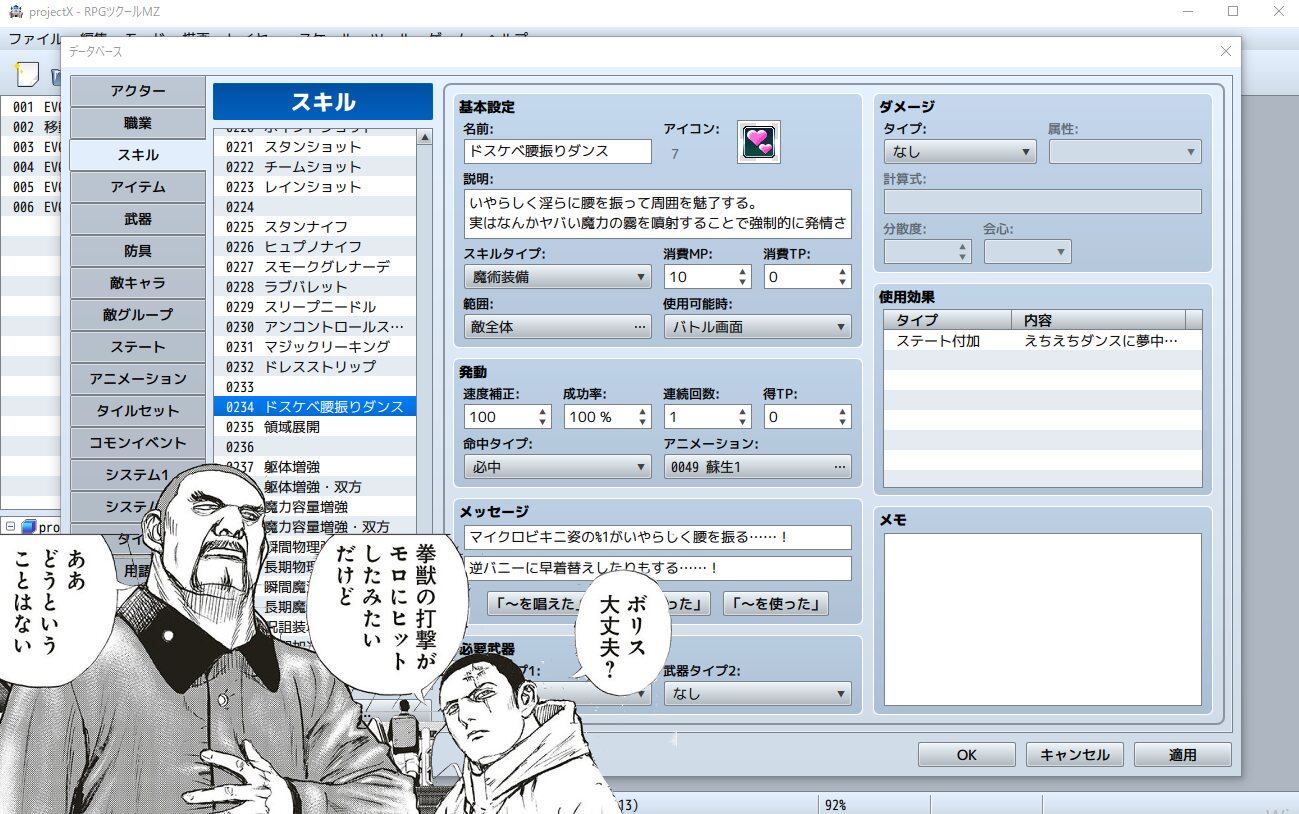Decrease the 成功率 value
The image size is (1299, 814).
pos(642,423)
